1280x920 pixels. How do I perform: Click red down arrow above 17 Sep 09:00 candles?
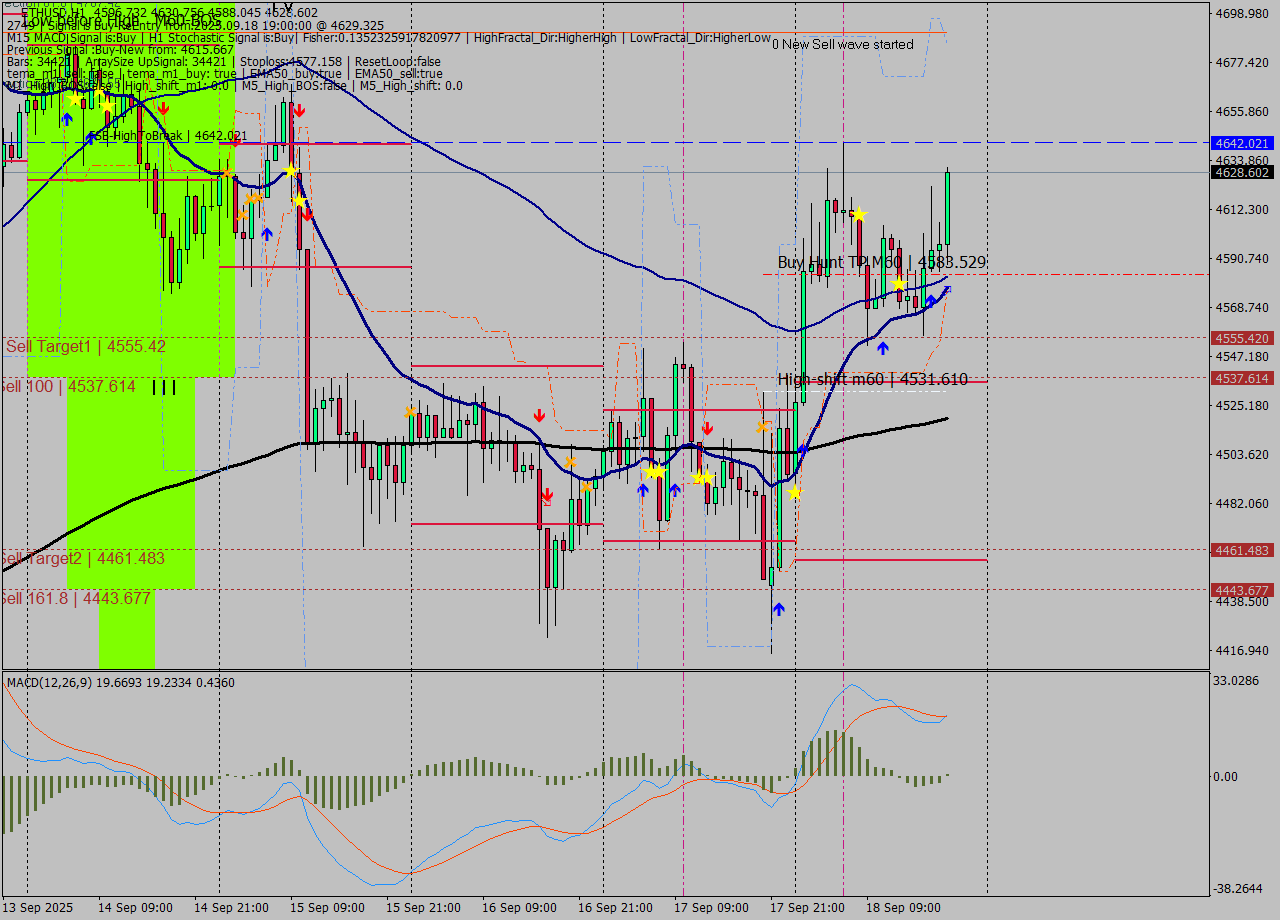(x=707, y=428)
